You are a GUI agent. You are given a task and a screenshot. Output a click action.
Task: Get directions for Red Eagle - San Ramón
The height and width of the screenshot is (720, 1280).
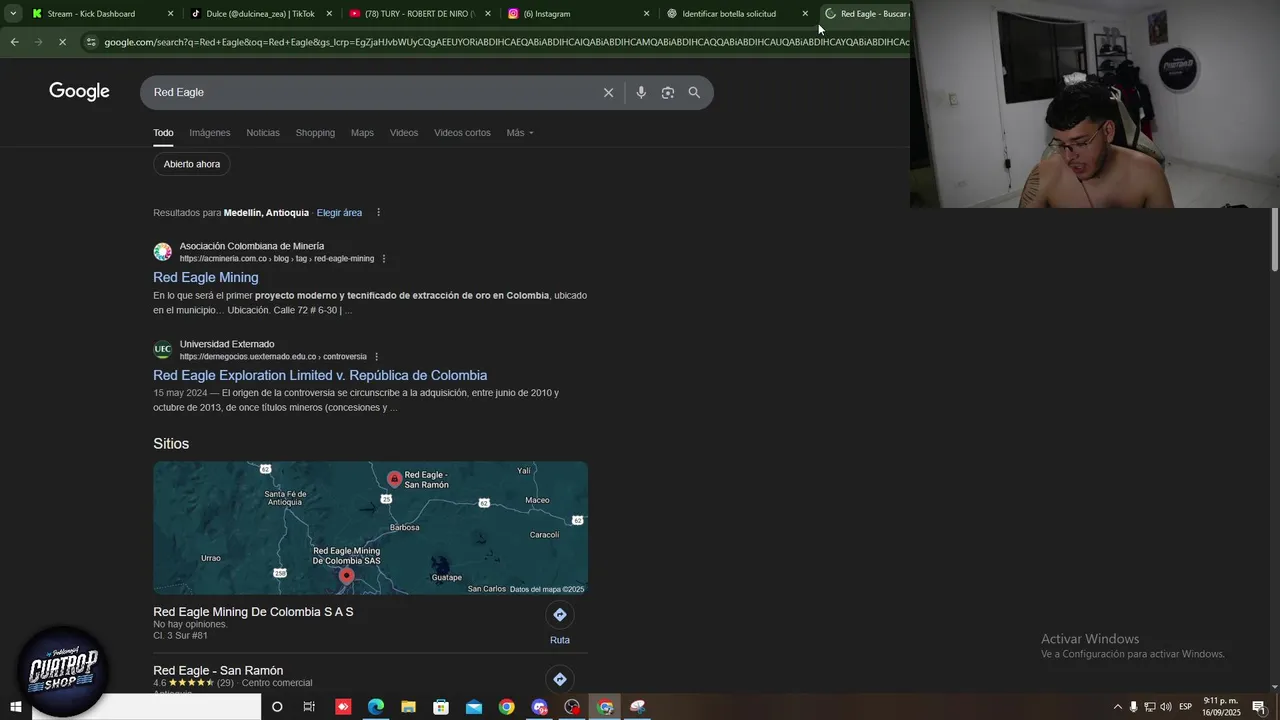(x=560, y=679)
